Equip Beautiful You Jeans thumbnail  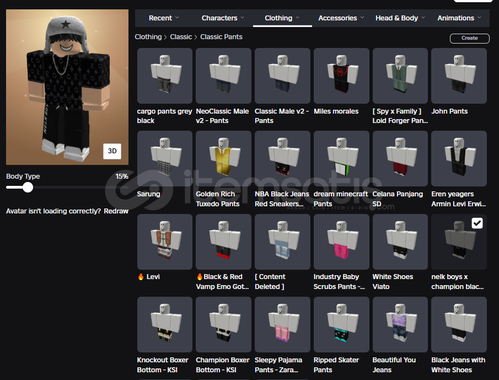[400, 325]
